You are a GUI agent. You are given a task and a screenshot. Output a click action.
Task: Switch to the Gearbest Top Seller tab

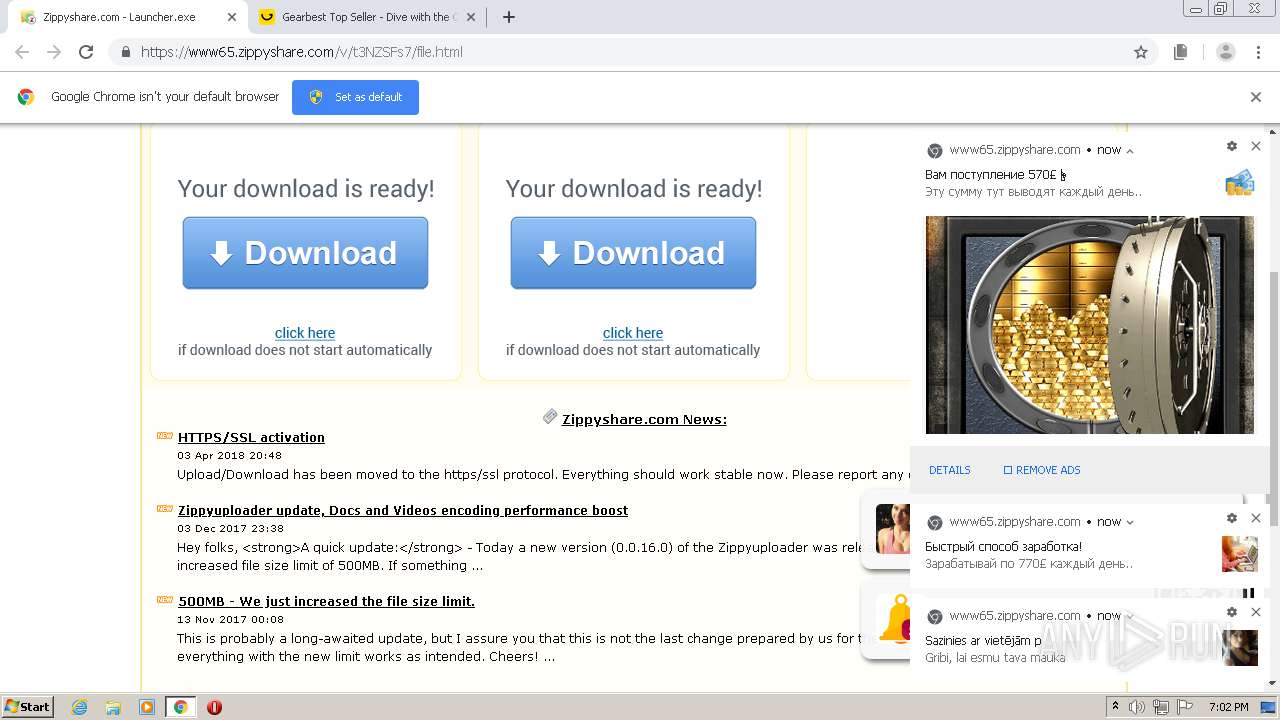pyautogui.click(x=365, y=17)
